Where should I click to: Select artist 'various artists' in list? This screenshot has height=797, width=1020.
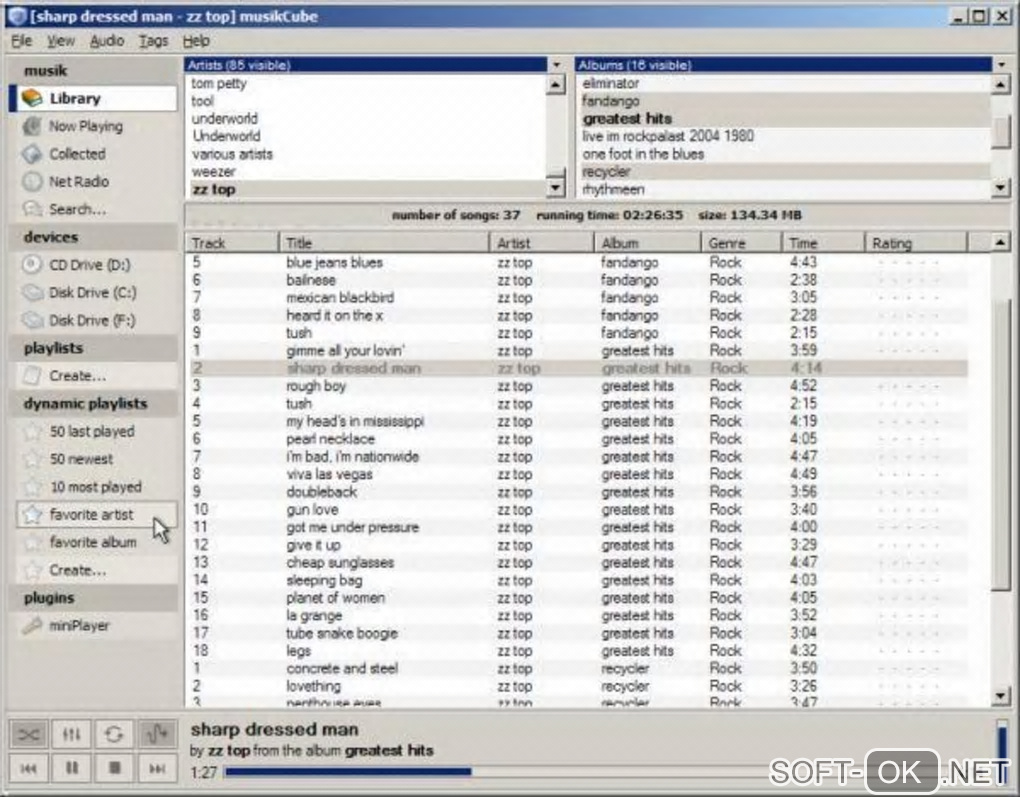coord(366,154)
